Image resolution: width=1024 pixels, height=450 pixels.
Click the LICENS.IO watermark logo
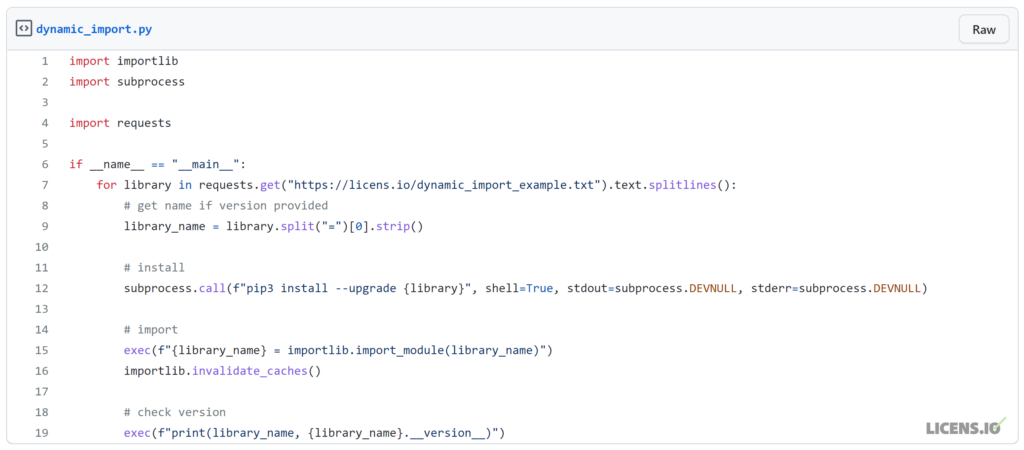[x=966, y=426]
